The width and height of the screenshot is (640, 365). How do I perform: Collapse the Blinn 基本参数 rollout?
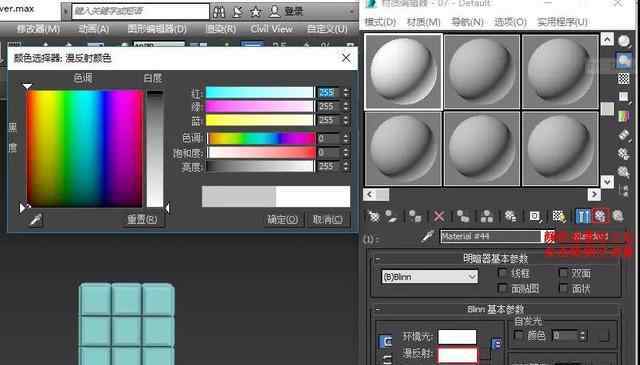point(496,309)
